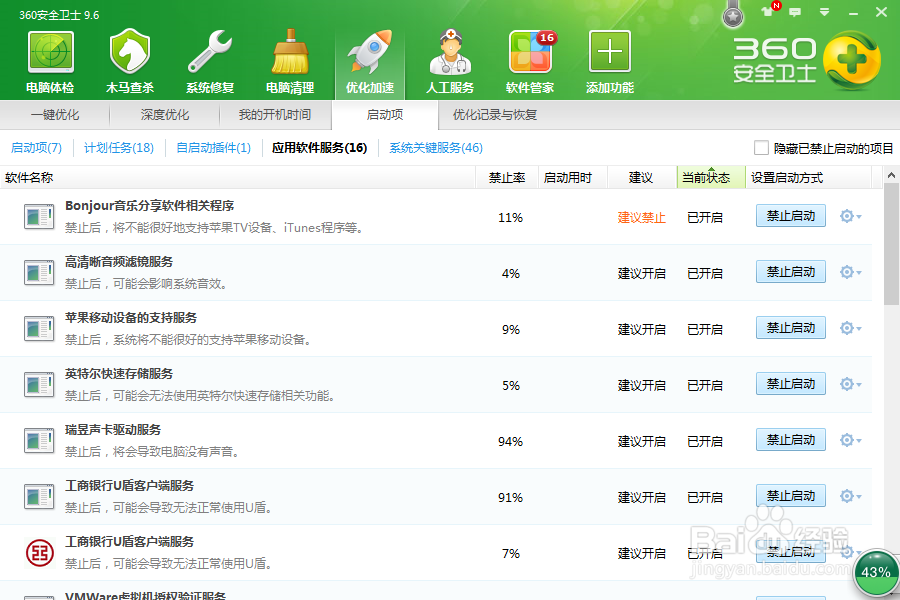Click the 优化加速 rocket icon

[369, 60]
